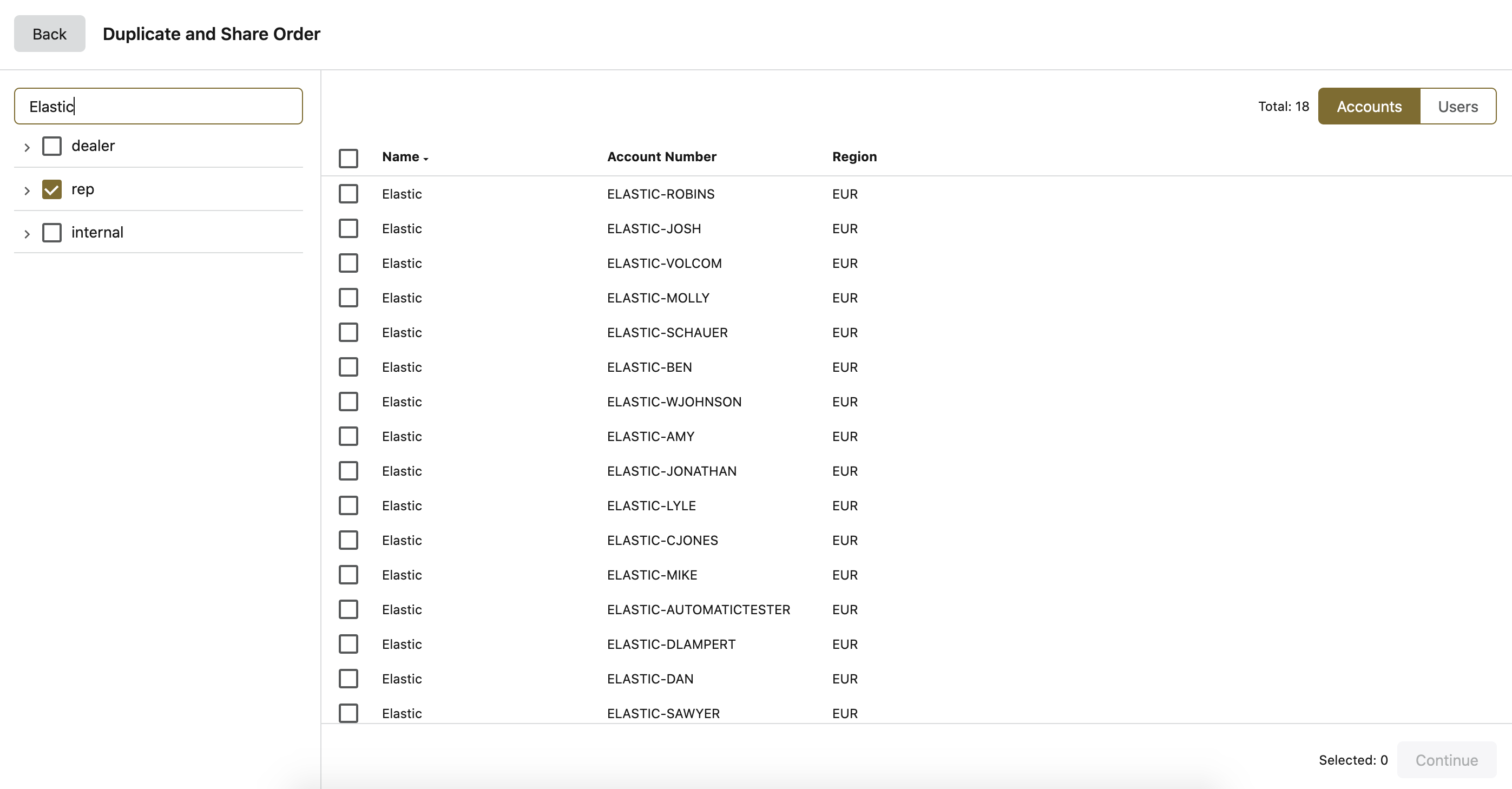Tick the ELASTIC-WJOHNSON row checkbox
Viewport: 1512px width, 789px height.
[x=348, y=402]
